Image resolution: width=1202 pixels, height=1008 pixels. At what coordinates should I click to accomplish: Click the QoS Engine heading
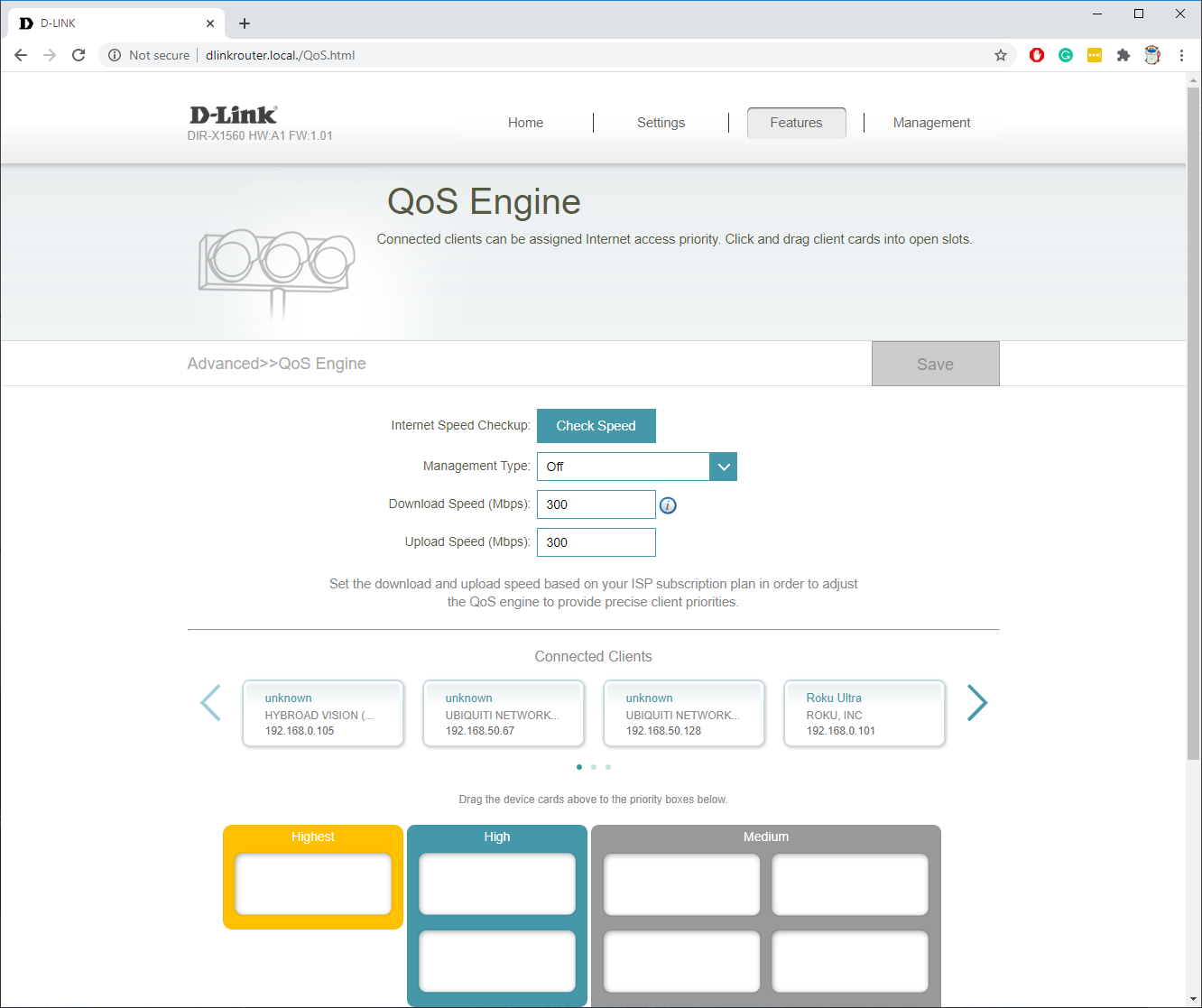click(484, 201)
